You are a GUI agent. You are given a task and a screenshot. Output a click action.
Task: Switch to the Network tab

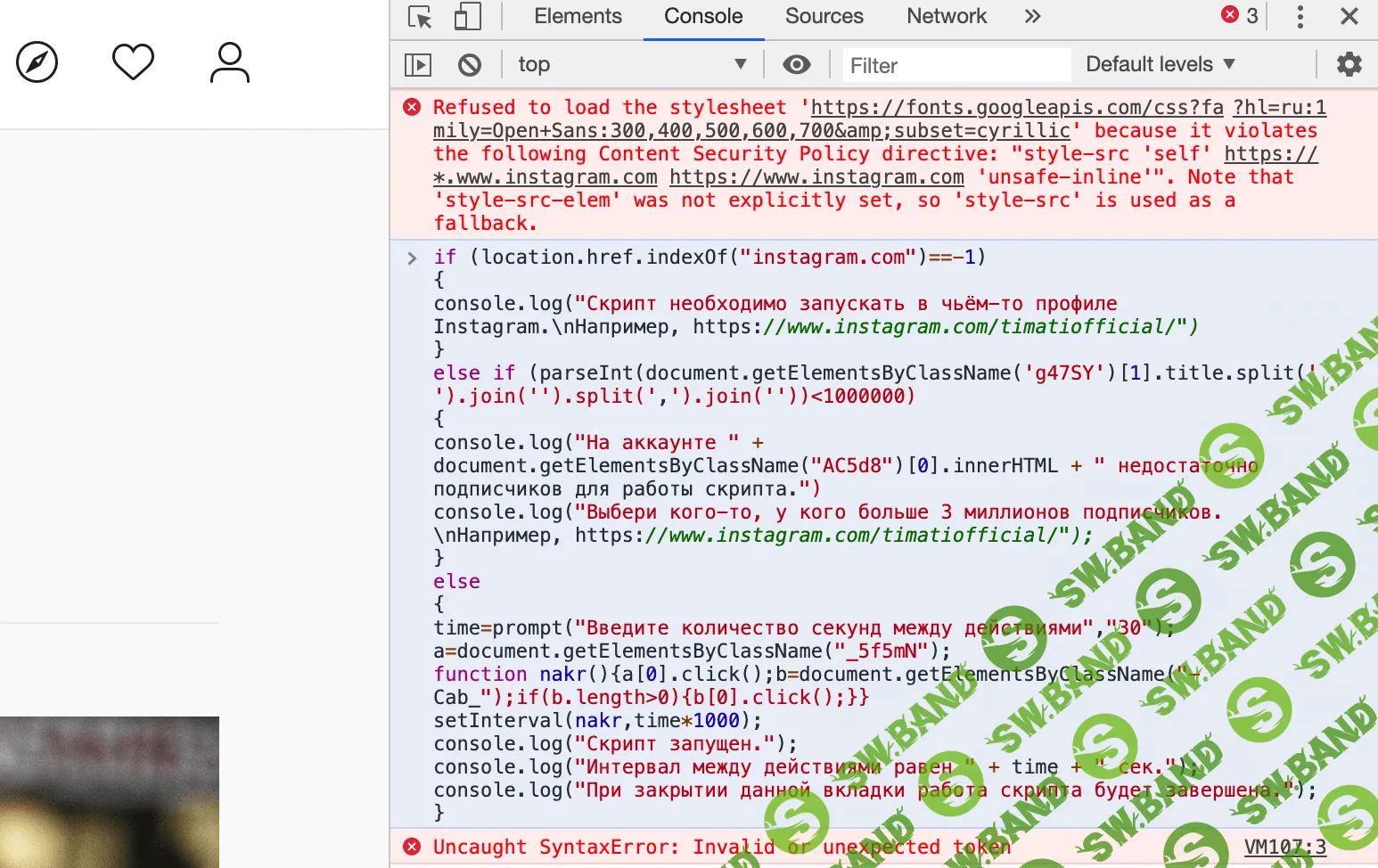click(x=946, y=17)
